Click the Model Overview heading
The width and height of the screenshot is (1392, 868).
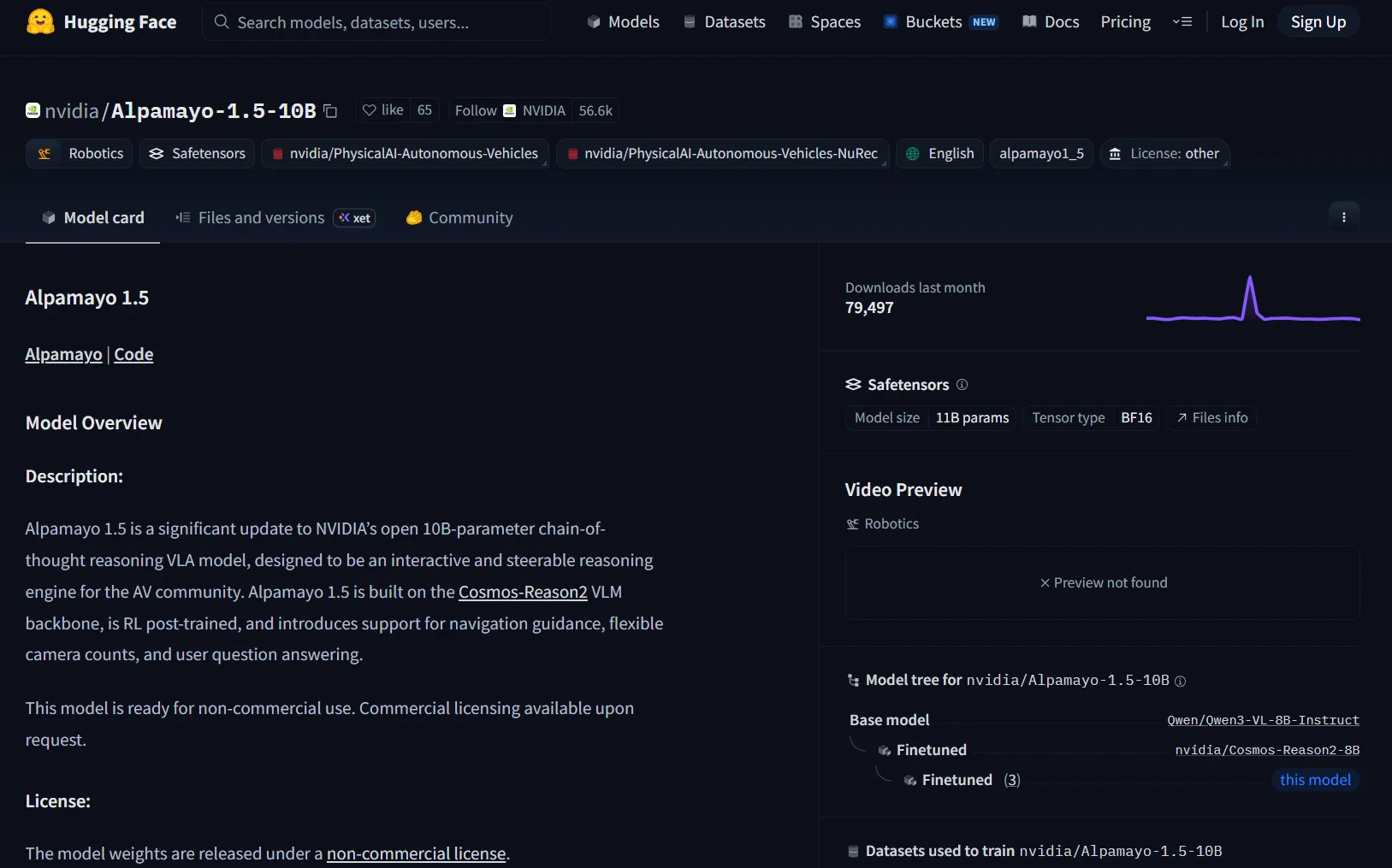(94, 422)
